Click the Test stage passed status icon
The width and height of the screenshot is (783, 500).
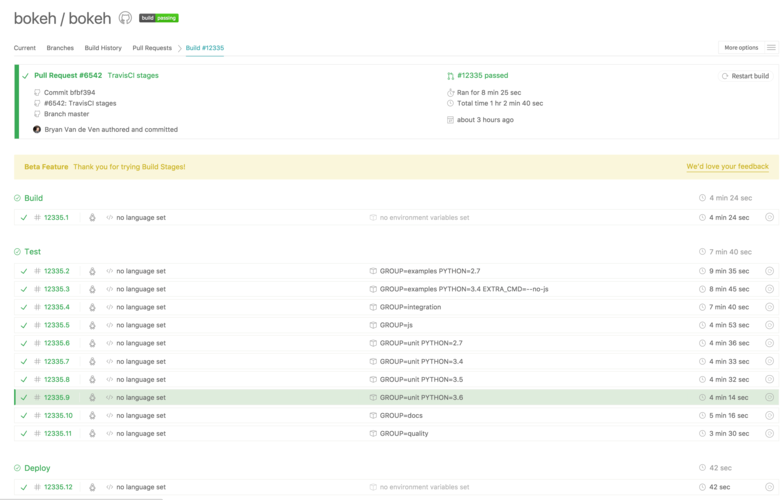[x=17, y=252]
